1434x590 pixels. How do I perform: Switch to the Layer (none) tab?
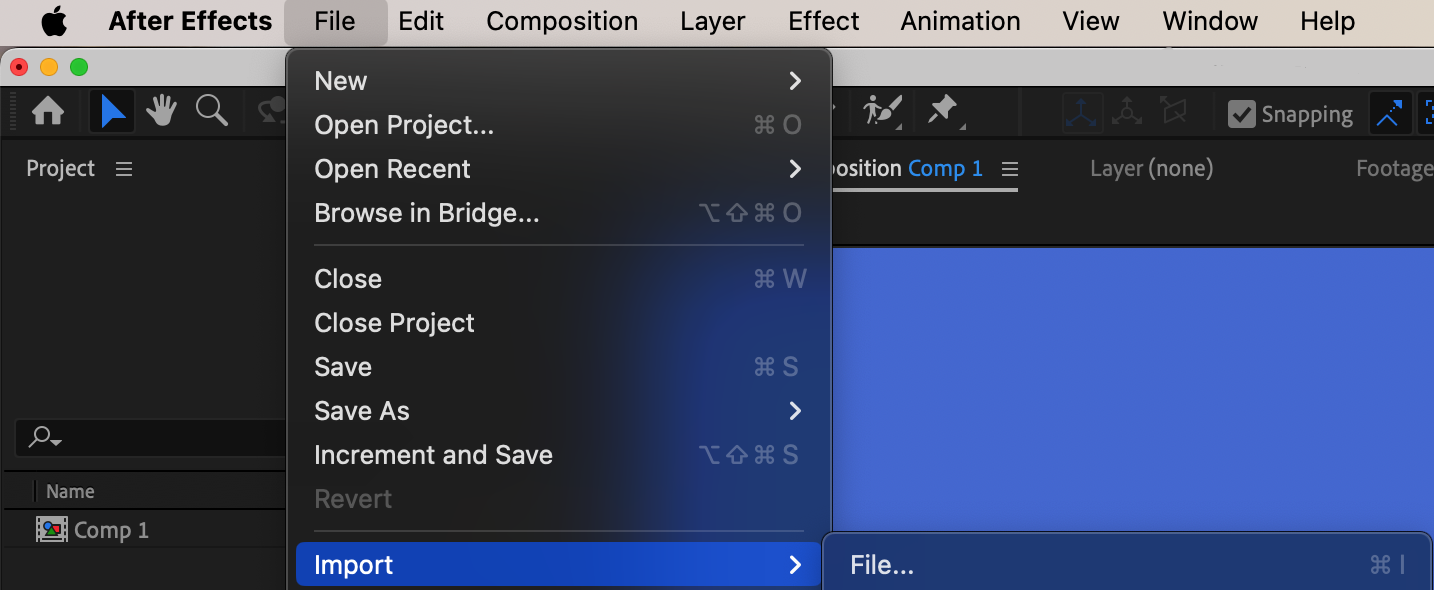pos(1151,169)
